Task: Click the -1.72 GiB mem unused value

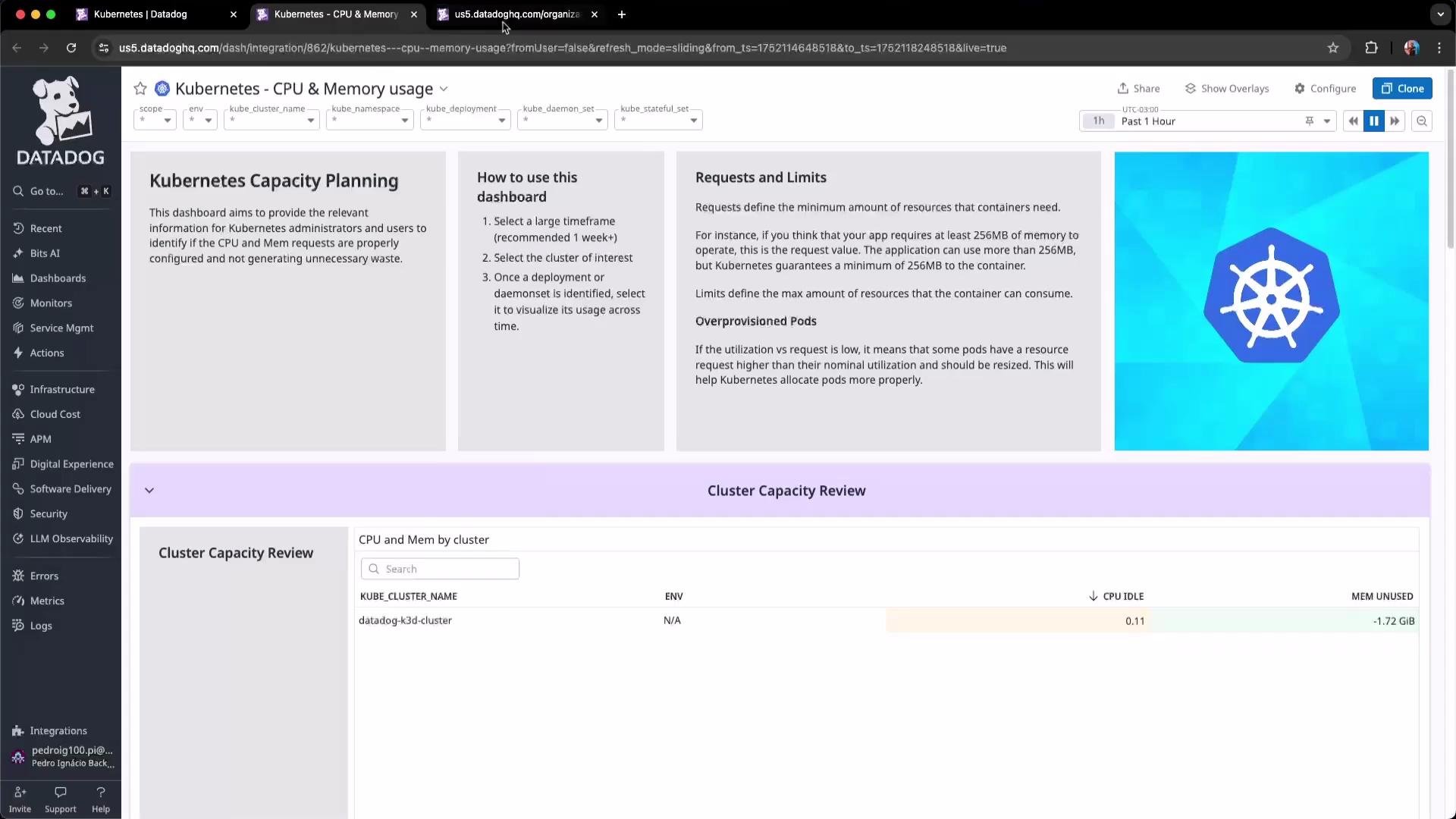Action: coord(1394,621)
